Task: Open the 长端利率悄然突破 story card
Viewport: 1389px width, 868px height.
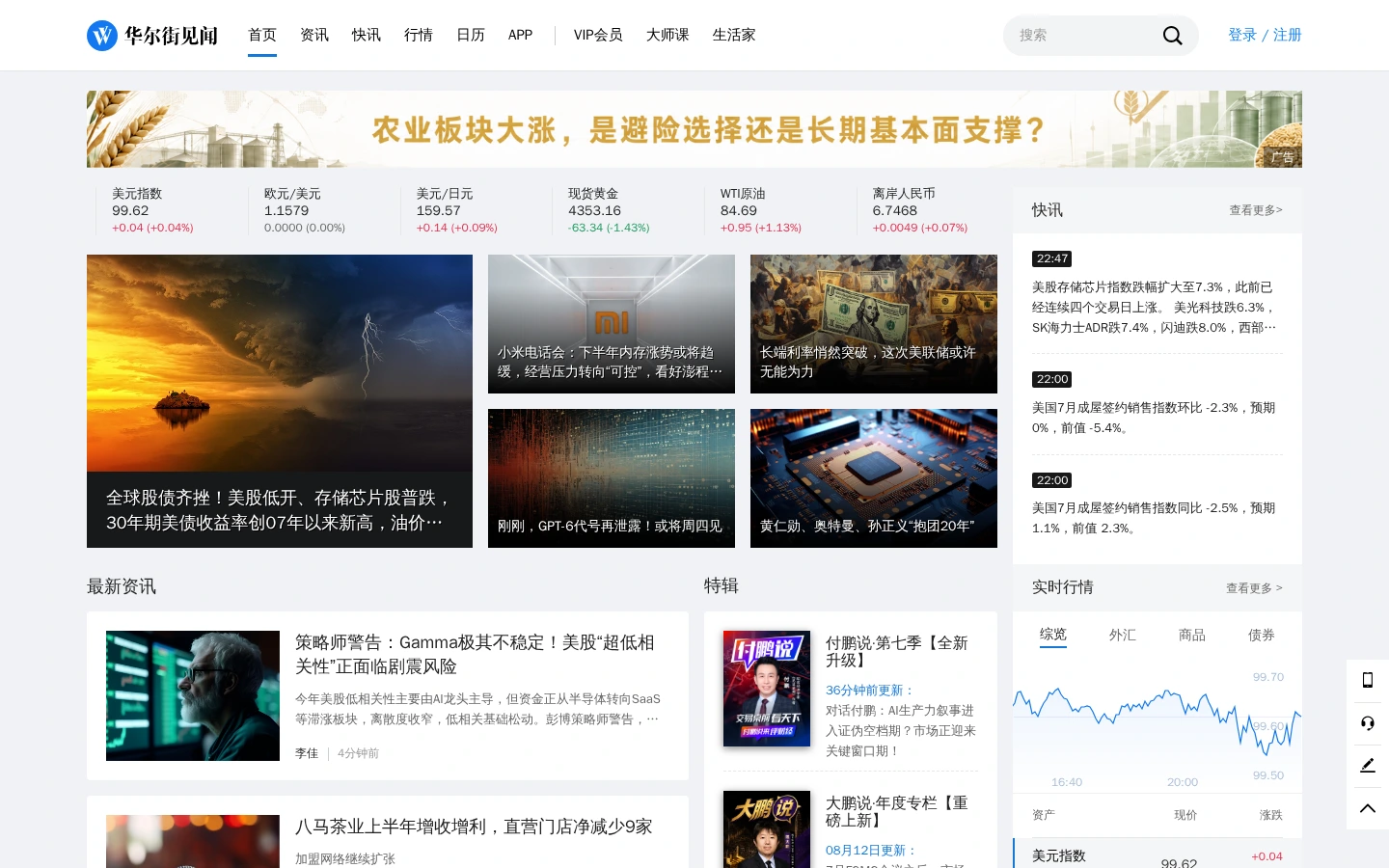Action: point(874,324)
